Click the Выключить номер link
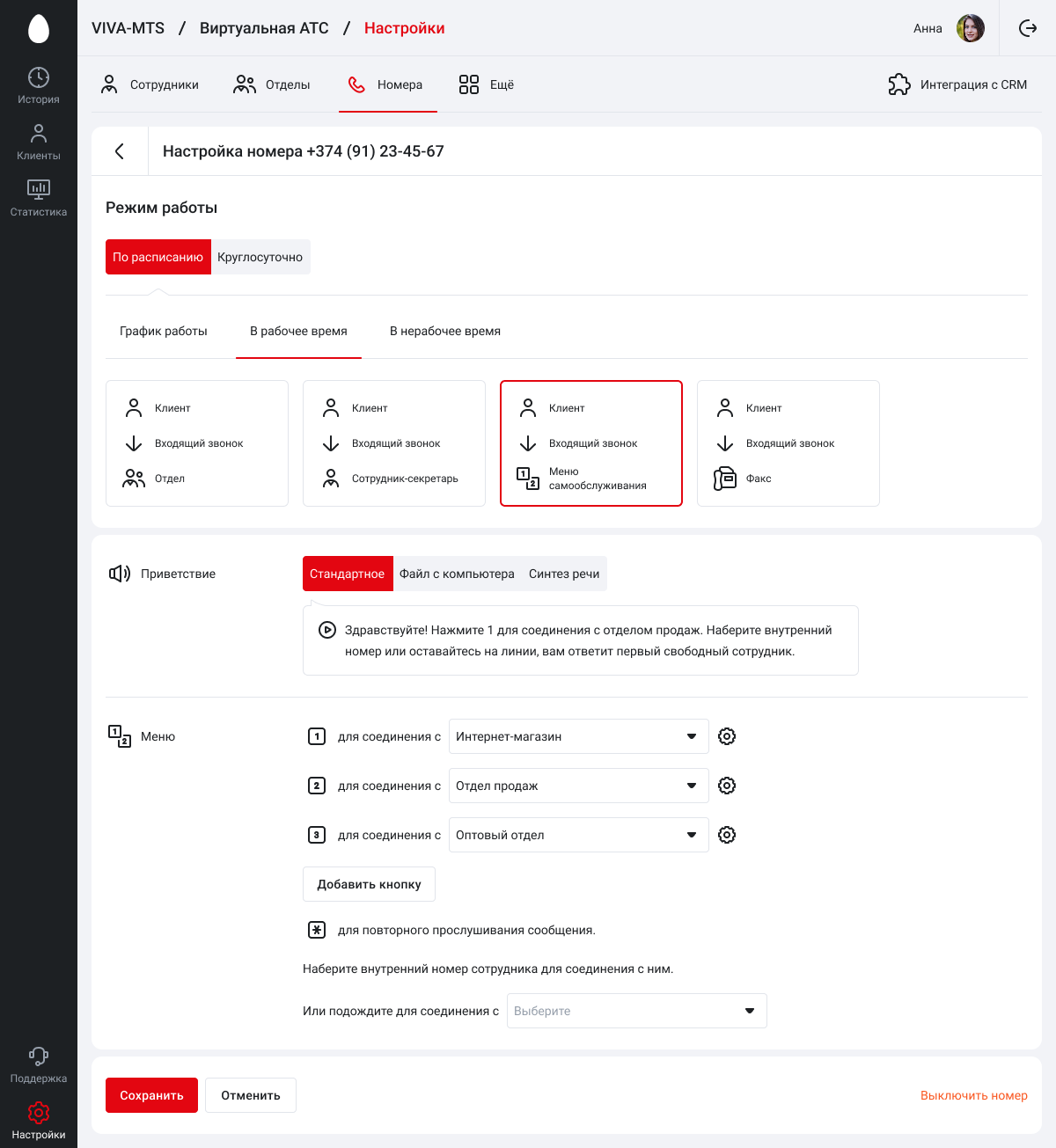The image size is (1056, 1148). (x=973, y=1095)
